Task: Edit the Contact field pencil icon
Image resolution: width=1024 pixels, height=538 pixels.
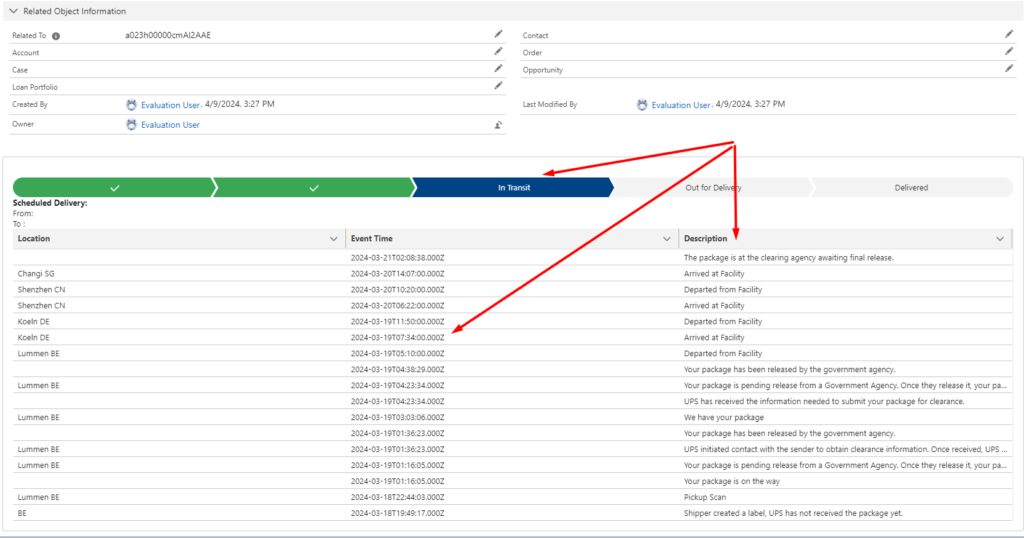Action: [1009, 34]
